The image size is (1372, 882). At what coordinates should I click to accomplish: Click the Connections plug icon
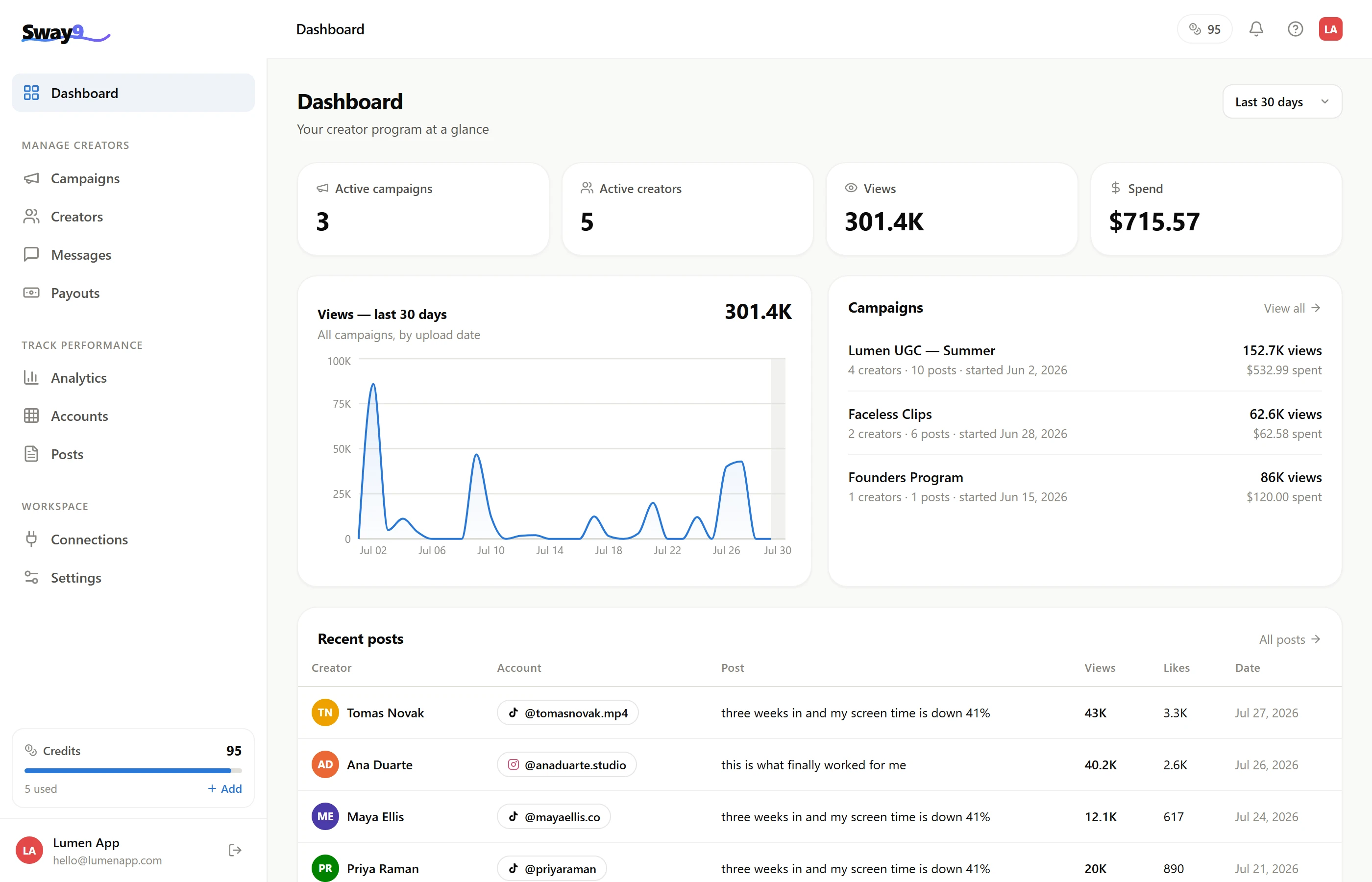(31, 539)
